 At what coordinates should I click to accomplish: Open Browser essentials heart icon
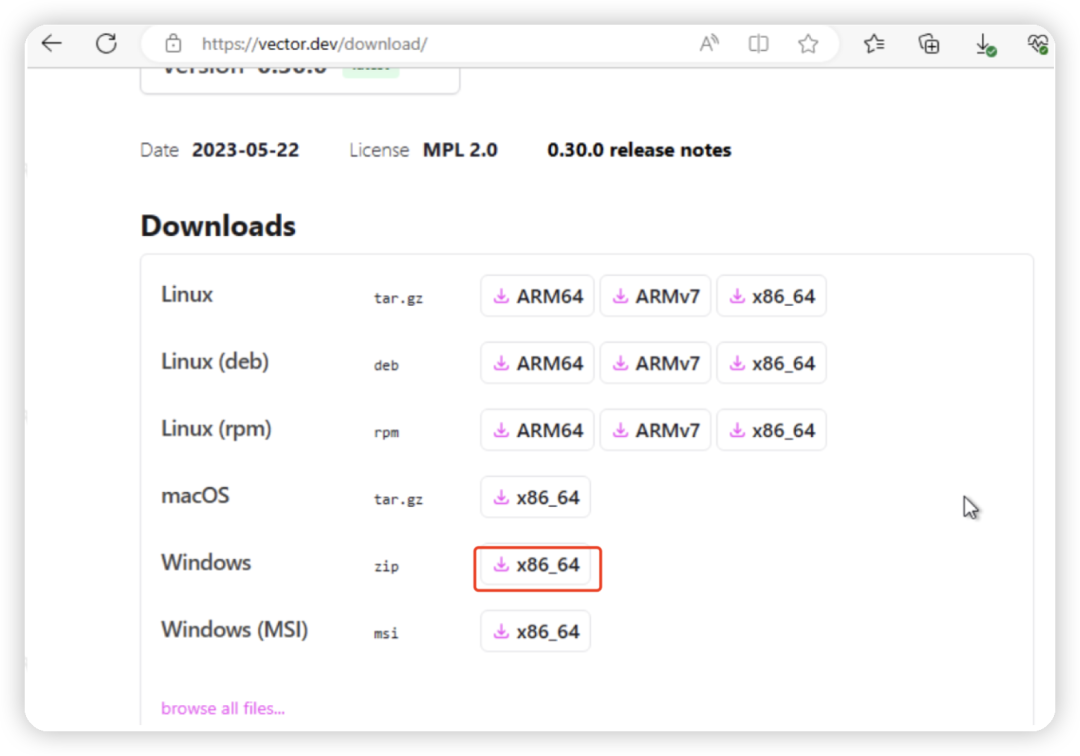(x=1037, y=44)
